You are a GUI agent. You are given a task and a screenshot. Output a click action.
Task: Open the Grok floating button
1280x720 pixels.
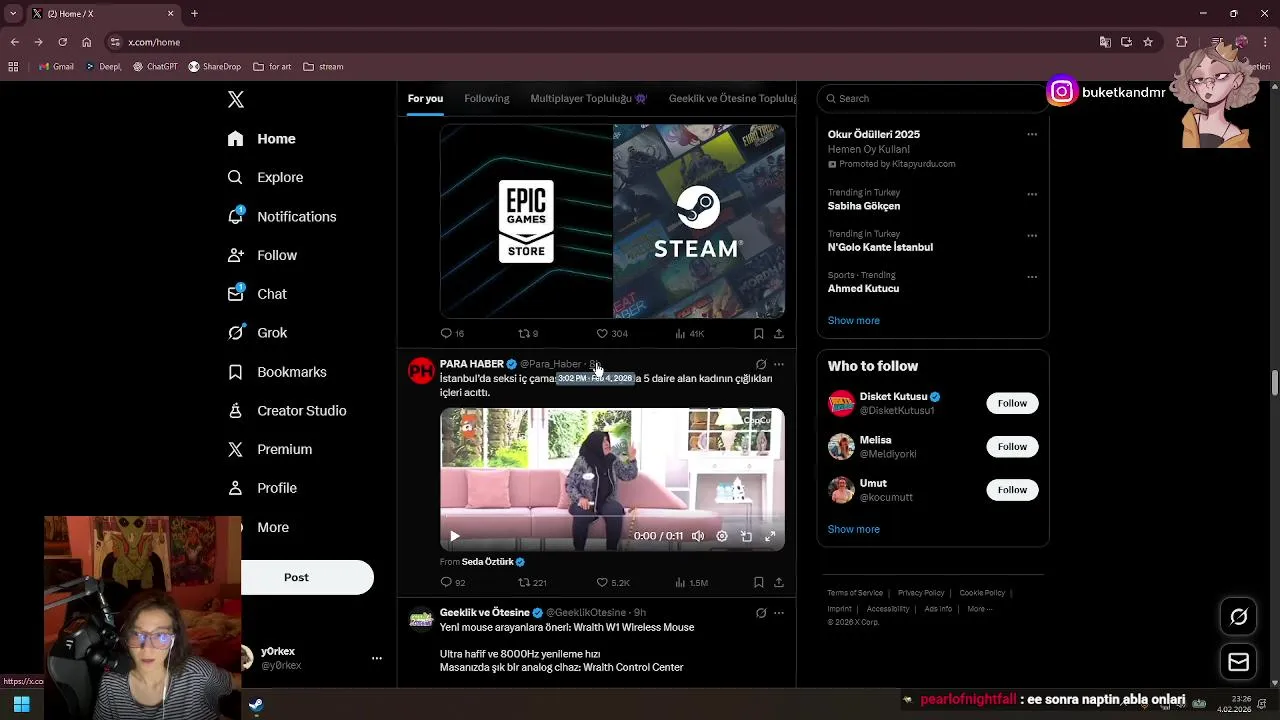coord(1238,617)
